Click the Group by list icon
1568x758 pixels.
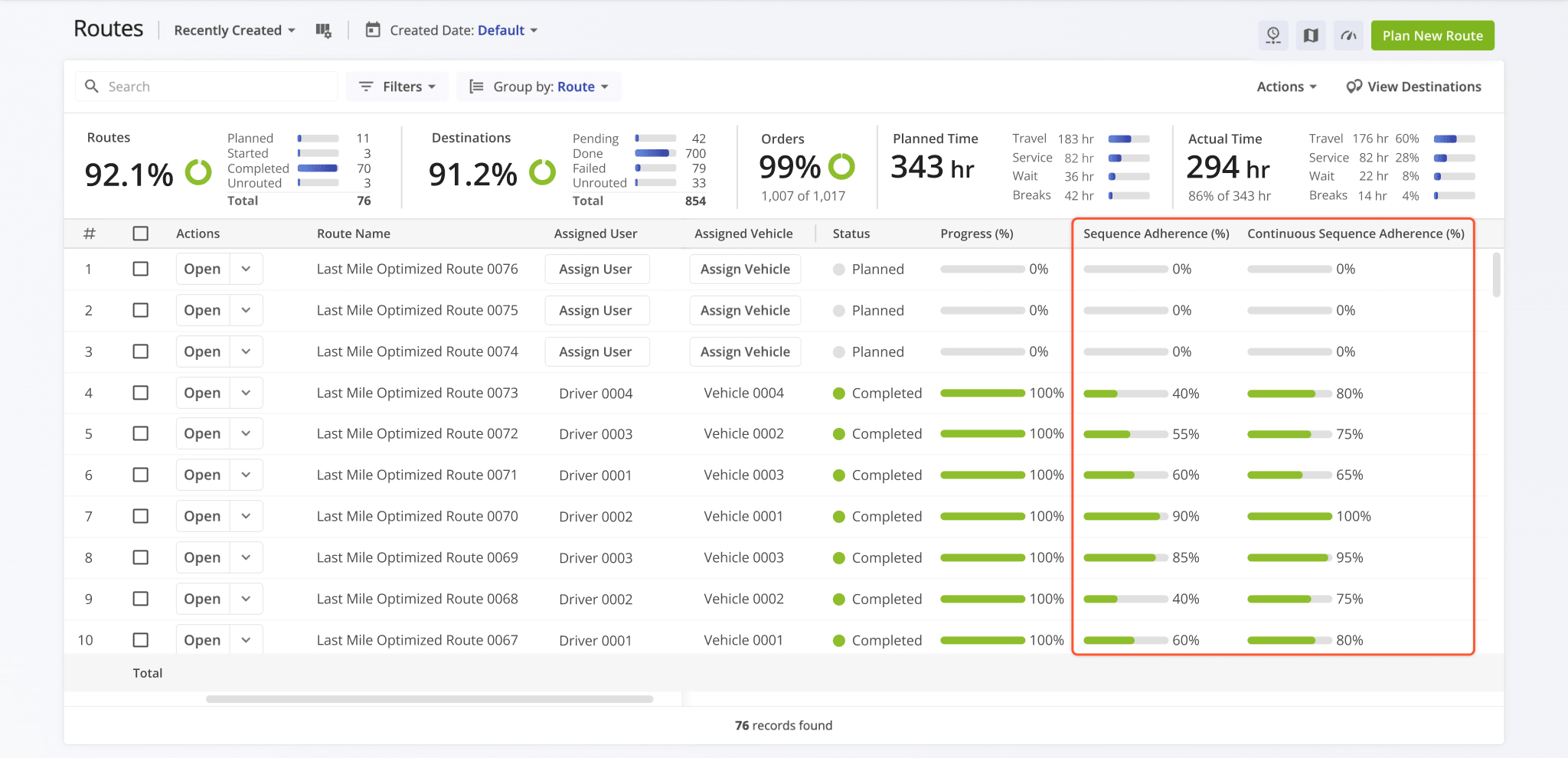(476, 87)
